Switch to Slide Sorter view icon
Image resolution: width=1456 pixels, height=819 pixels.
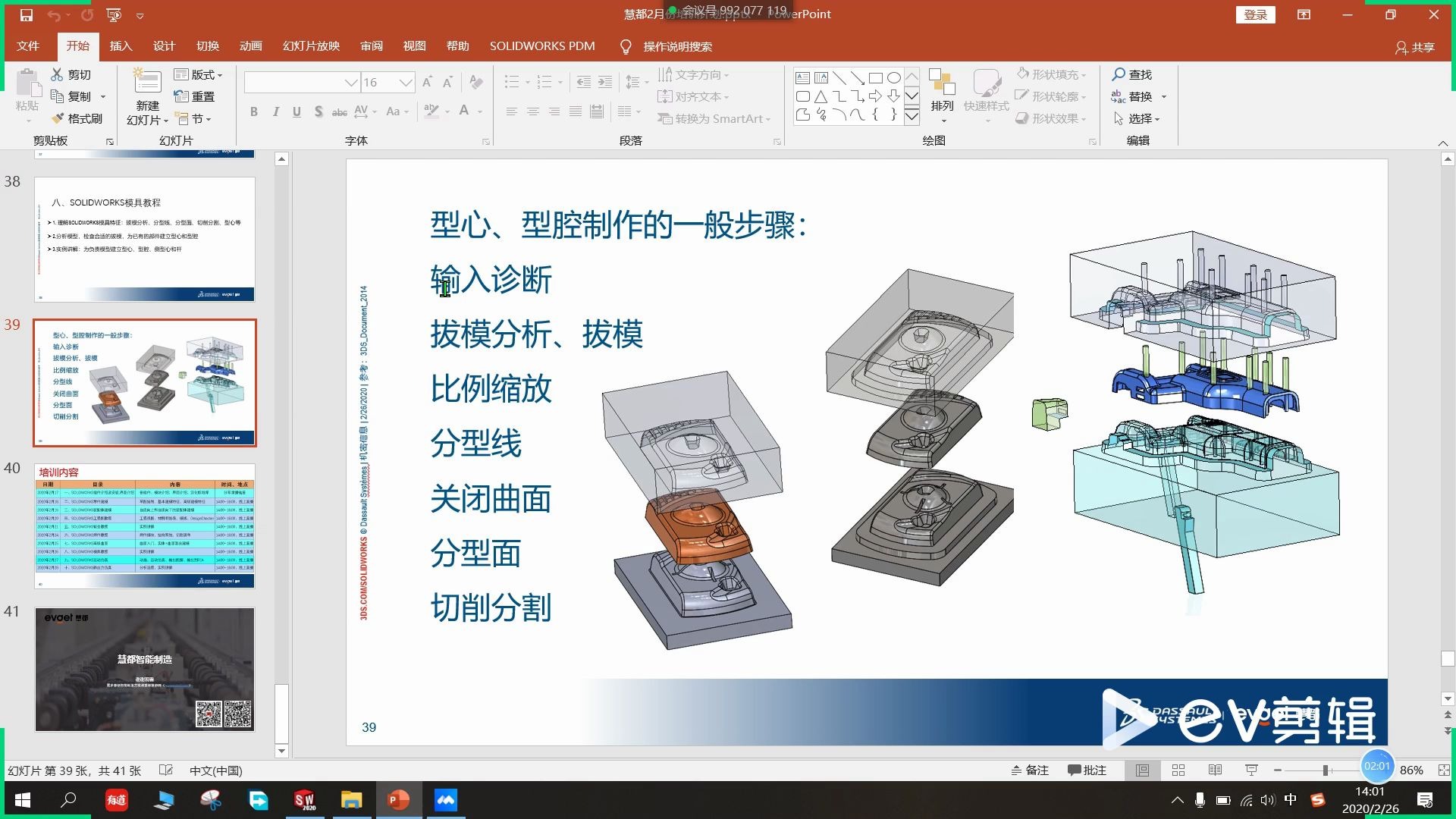(x=1178, y=770)
